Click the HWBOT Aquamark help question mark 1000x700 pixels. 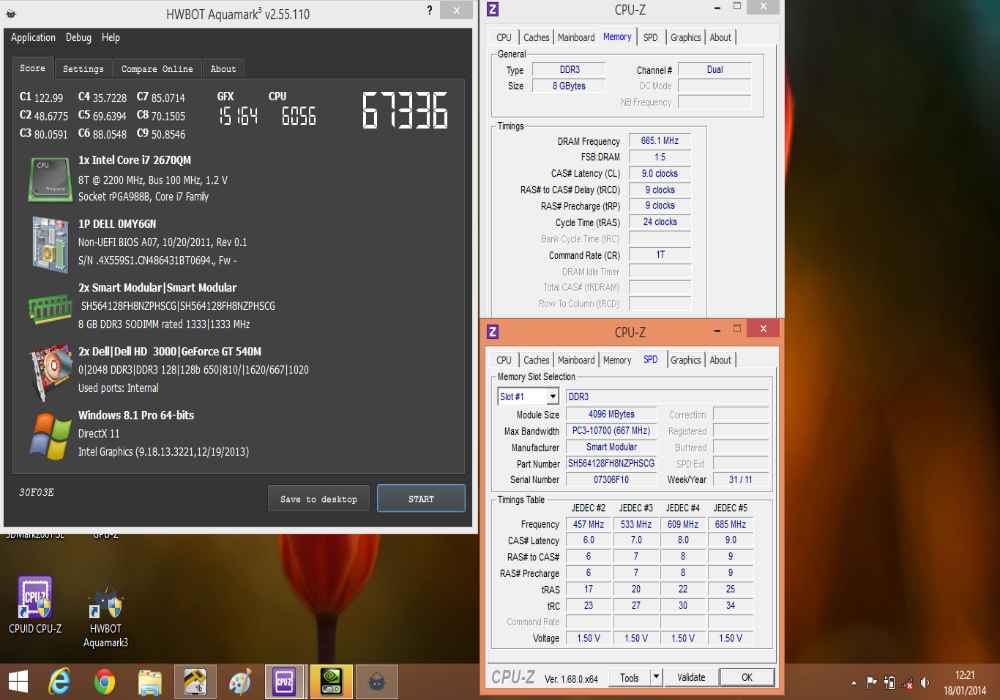429,10
